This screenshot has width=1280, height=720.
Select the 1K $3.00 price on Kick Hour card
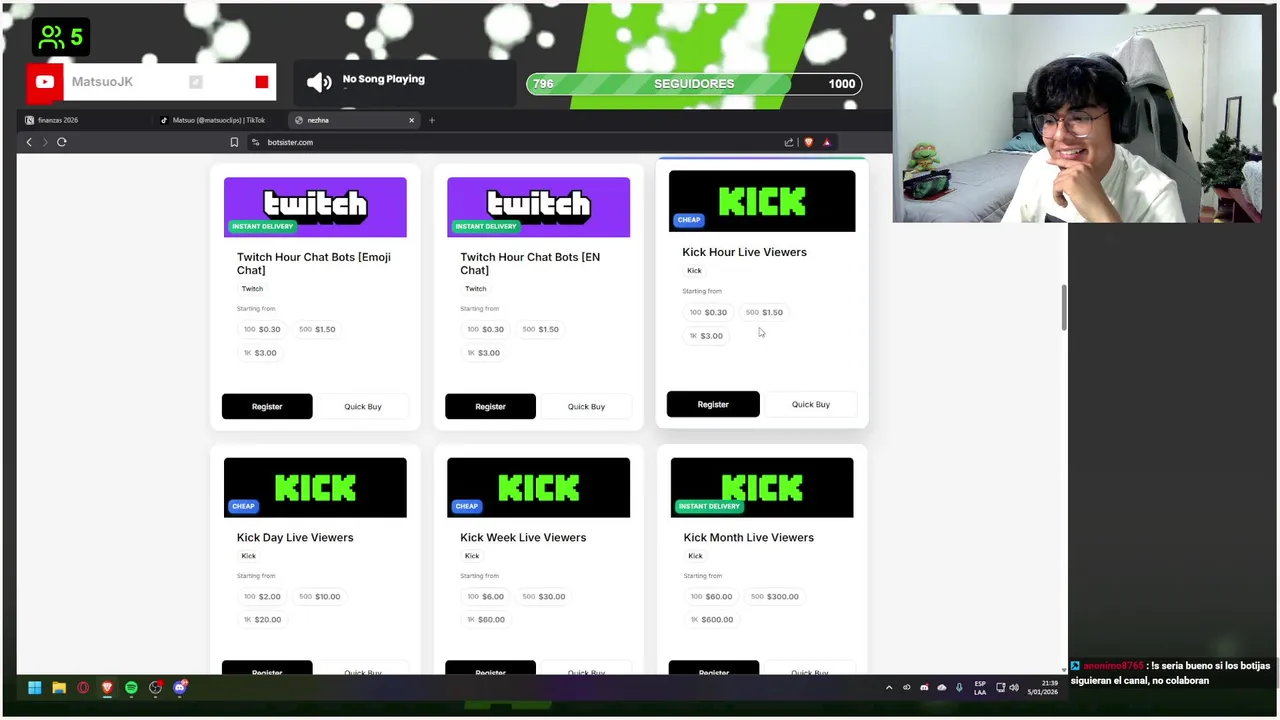pyautogui.click(x=706, y=336)
